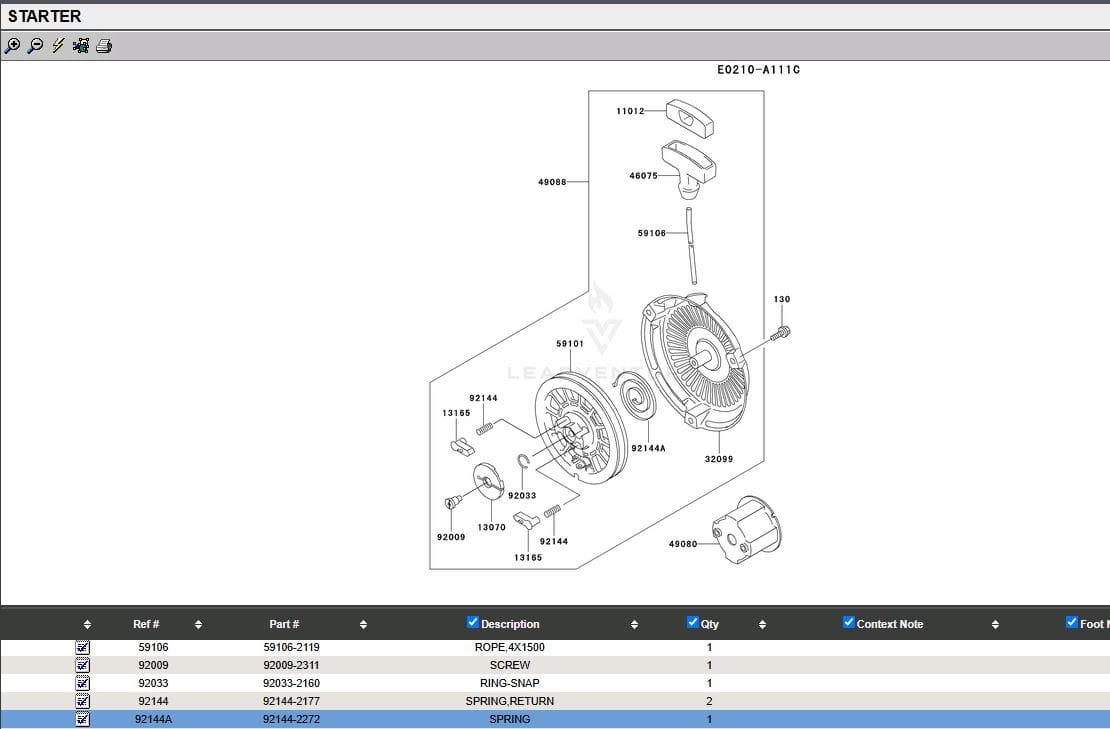Click the zoom in magnifier icon
This screenshot has height=729, width=1110.
(13, 46)
